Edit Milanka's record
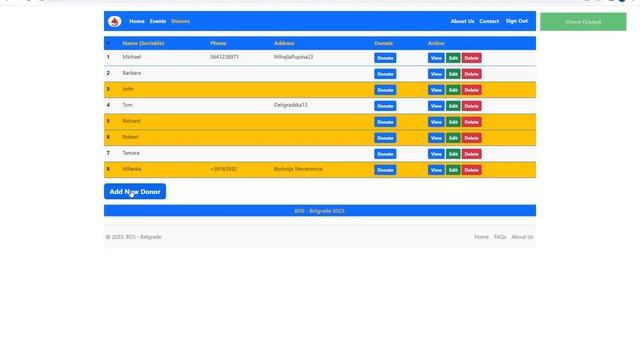The height and width of the screenshot is (360, 640). pyautogui.click(x=453, y=170)
